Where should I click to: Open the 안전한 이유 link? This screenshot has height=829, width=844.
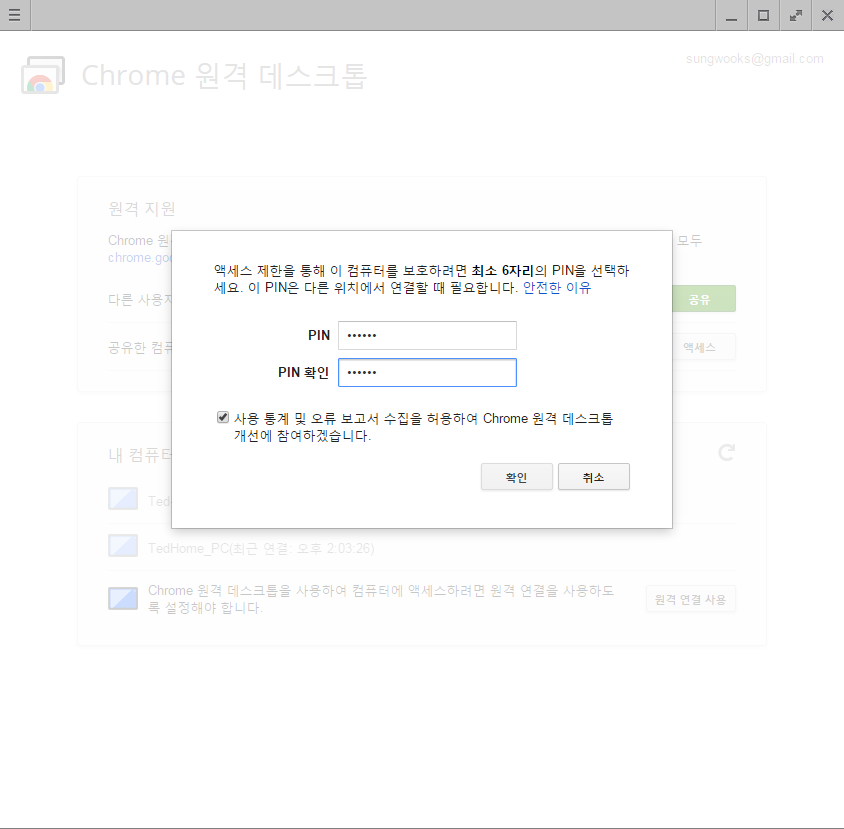click(557, 288)
